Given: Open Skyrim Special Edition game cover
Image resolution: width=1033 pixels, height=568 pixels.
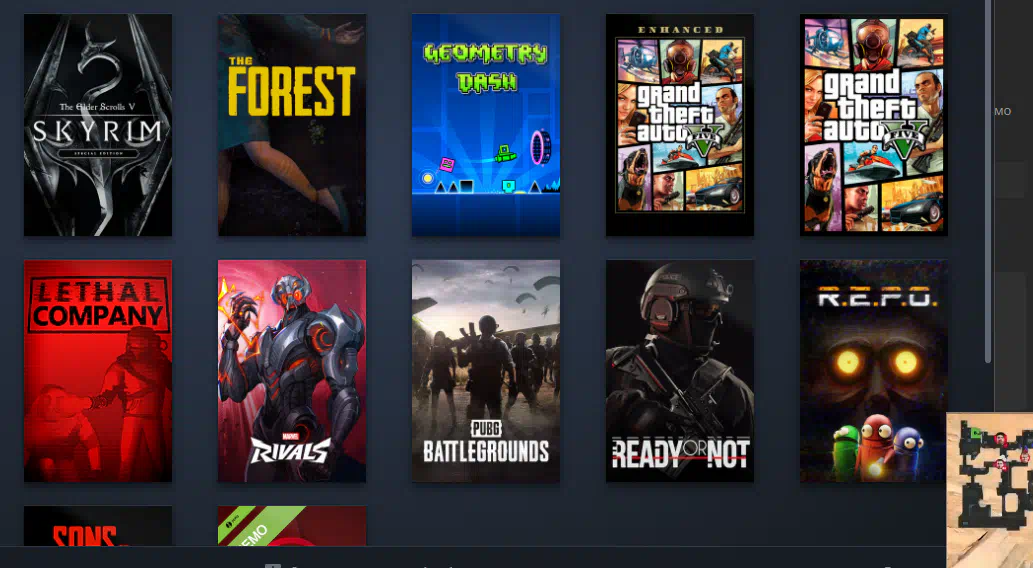Looking at the screenshot, I should [x=98, y=125].
